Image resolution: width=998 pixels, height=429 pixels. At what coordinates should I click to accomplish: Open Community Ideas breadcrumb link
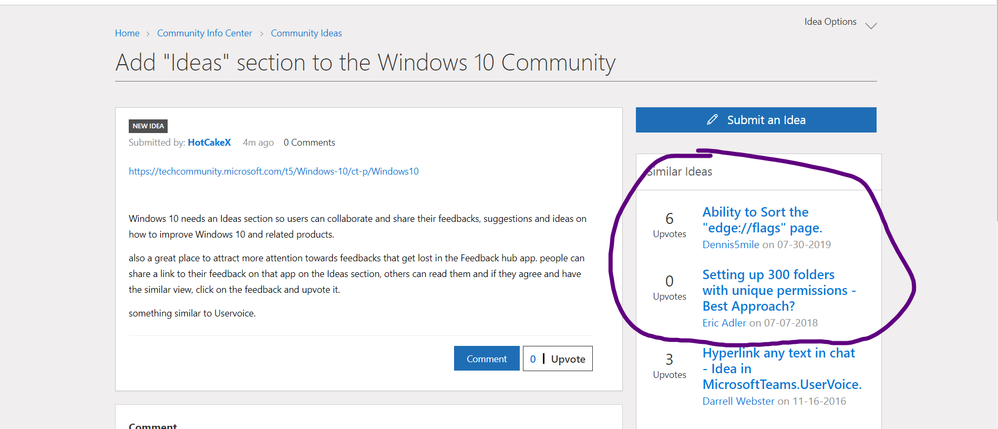point(306,33)
